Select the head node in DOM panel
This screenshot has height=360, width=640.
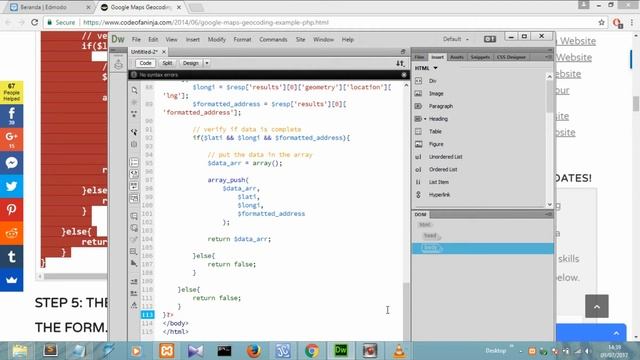430,236
